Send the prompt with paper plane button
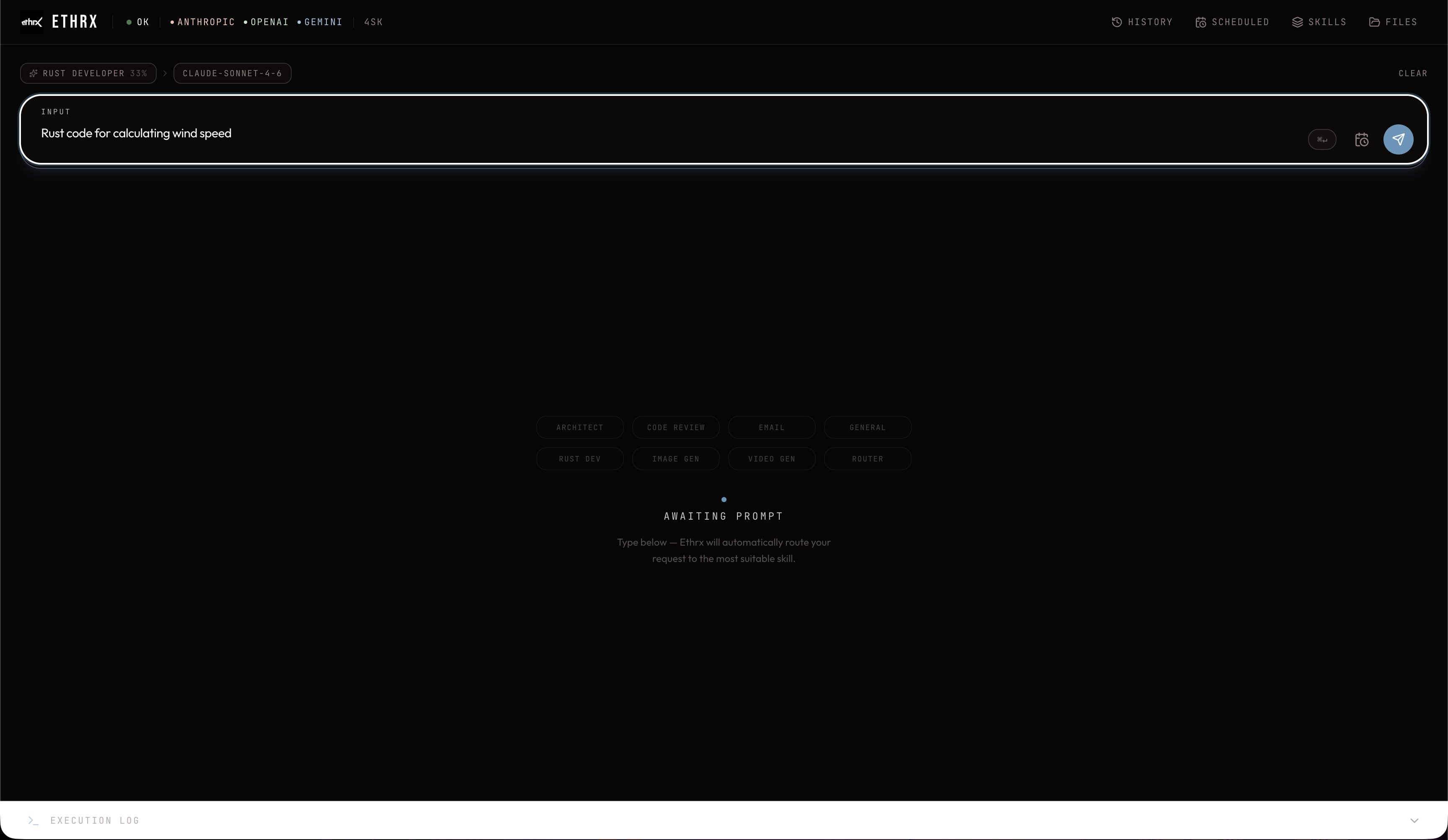 [1398, 139]
